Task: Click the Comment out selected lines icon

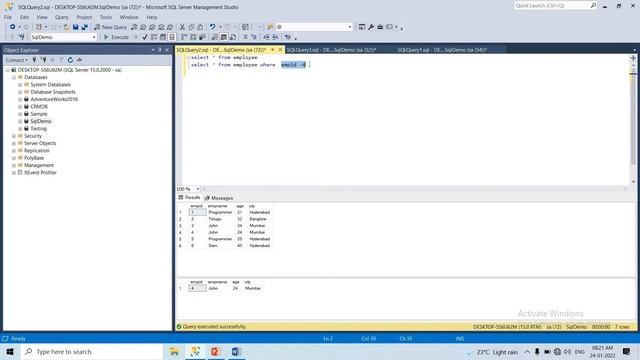Action: click(x=245, y=37)
